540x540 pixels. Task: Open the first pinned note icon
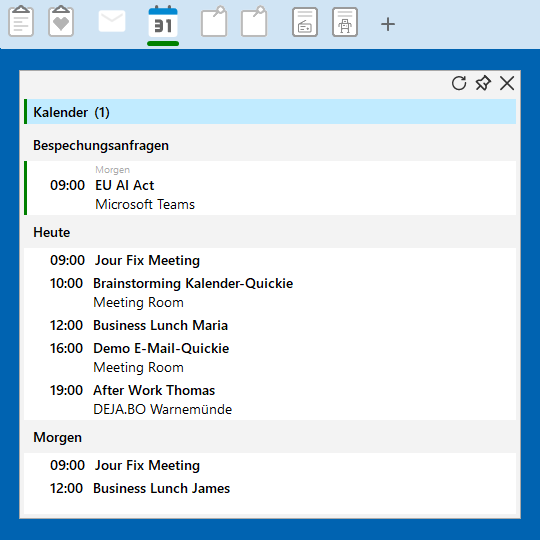pos(214,21)
